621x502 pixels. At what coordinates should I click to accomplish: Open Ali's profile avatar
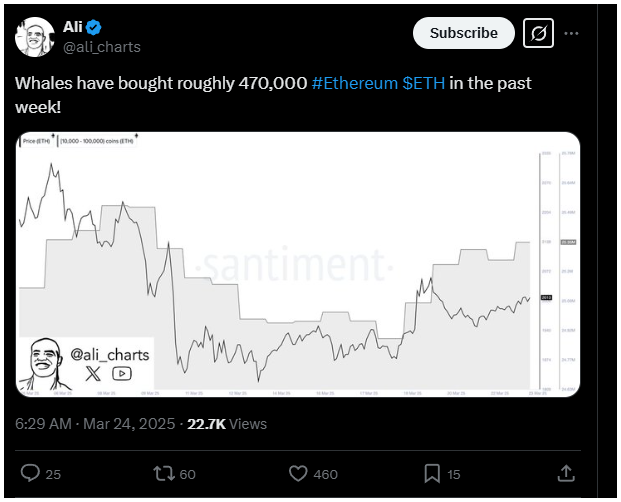(35, 37)
